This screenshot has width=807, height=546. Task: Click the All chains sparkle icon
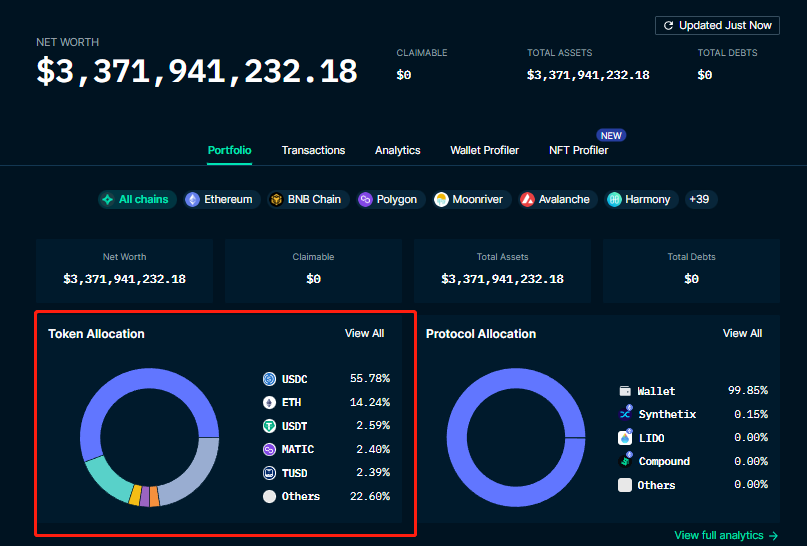point(108,200)
